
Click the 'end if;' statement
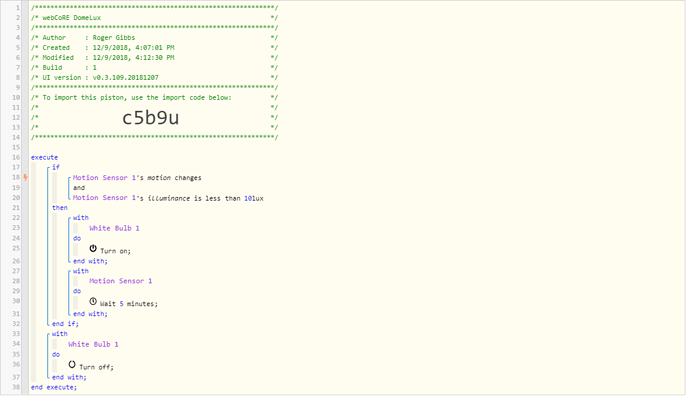click(65, 324)
